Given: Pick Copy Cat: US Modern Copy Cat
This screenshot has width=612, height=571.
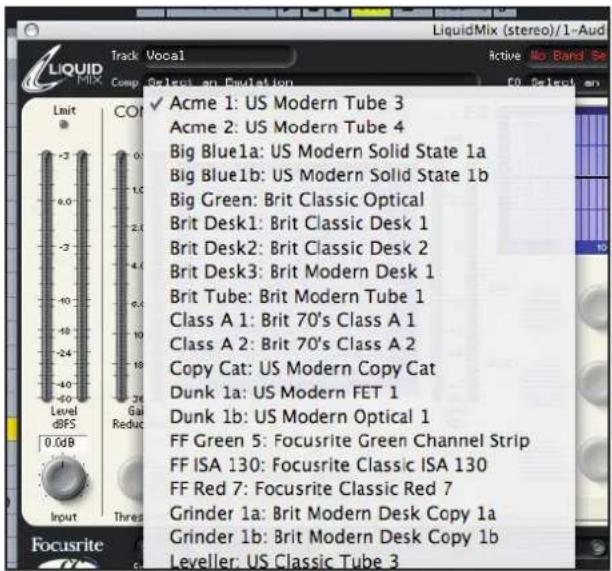Looking at the screenshot, I should coord(359,368).
